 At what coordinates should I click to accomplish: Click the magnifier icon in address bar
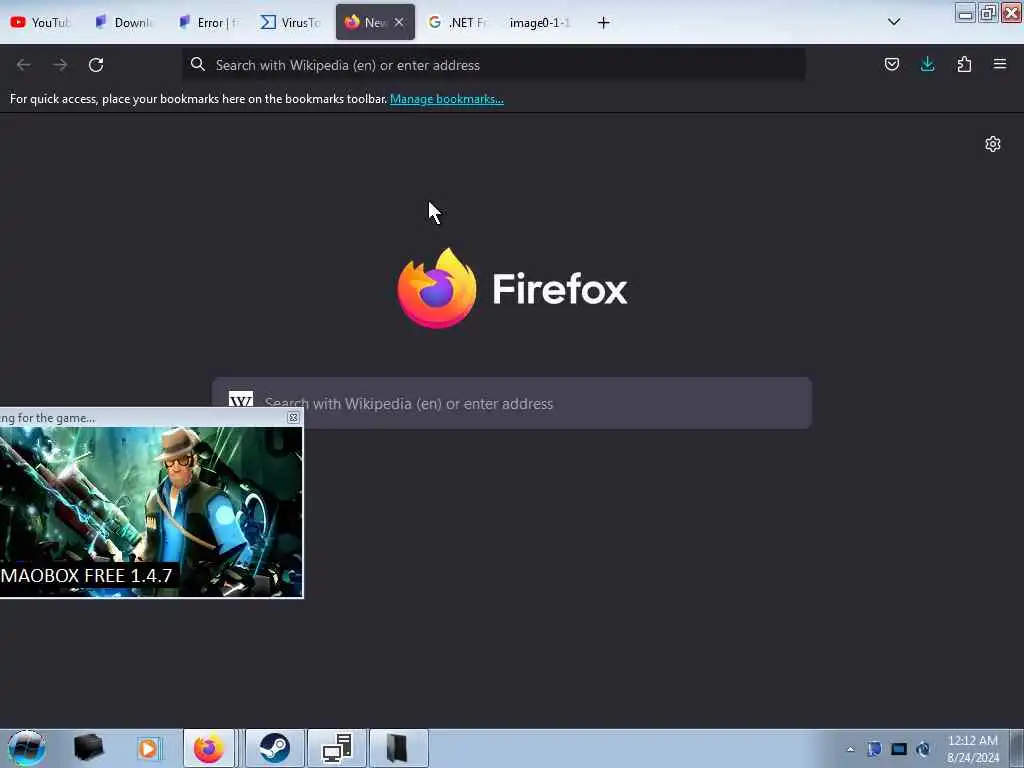[x=198, y=64]
